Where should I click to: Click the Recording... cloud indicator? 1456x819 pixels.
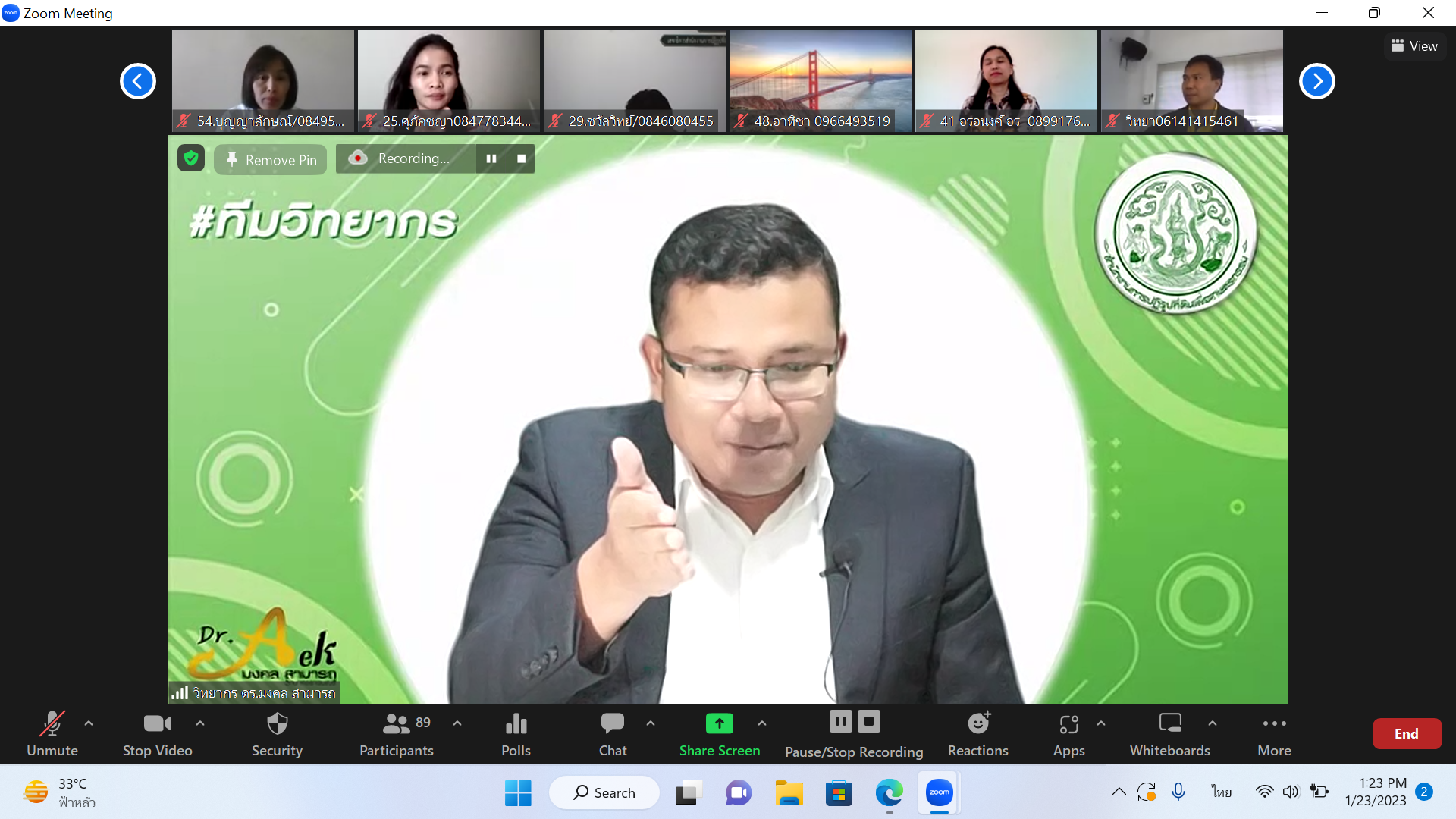pyautogui.click(x=406, y=158)
